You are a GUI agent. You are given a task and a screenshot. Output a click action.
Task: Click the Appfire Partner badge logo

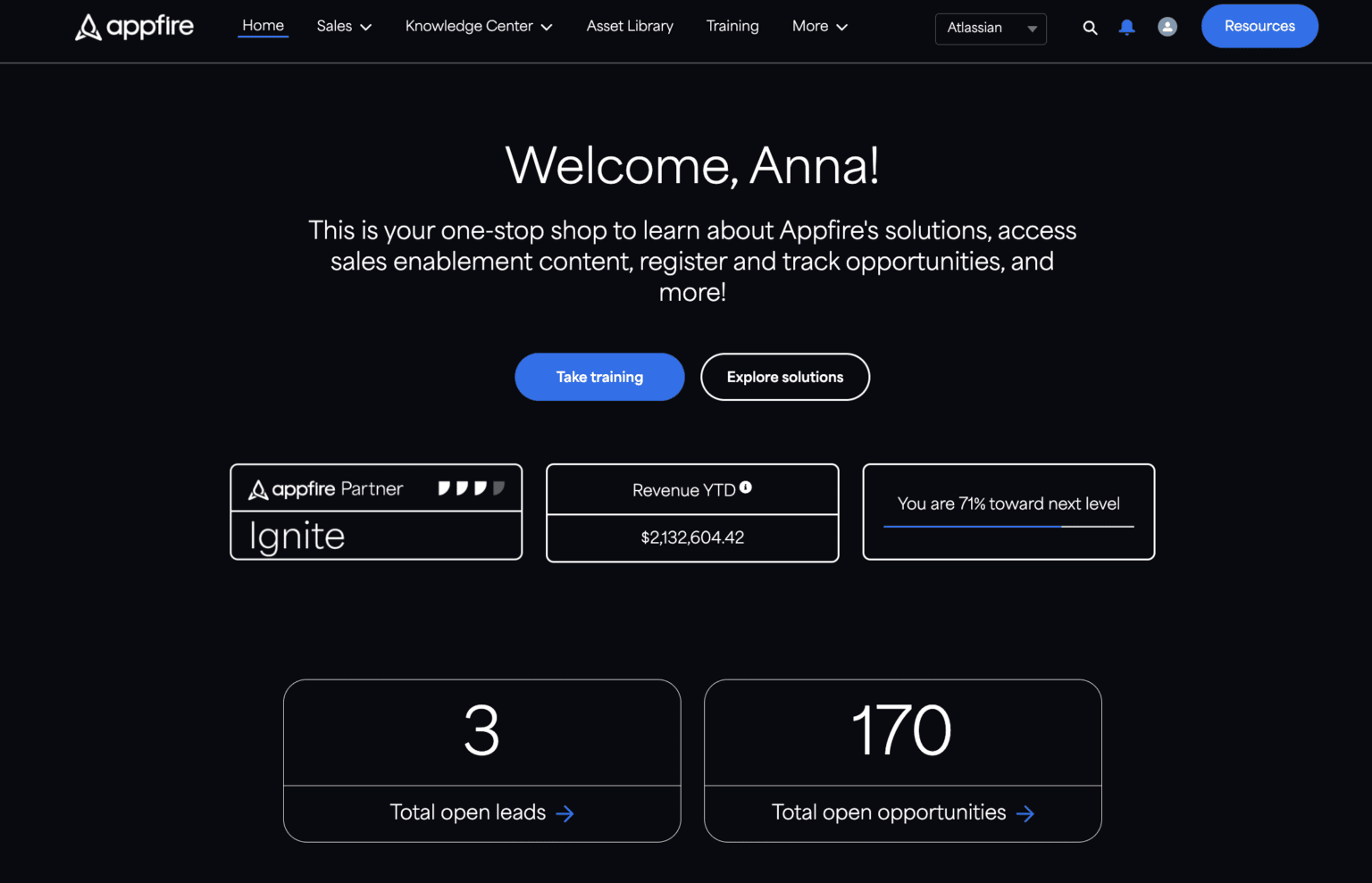(325, 489)
